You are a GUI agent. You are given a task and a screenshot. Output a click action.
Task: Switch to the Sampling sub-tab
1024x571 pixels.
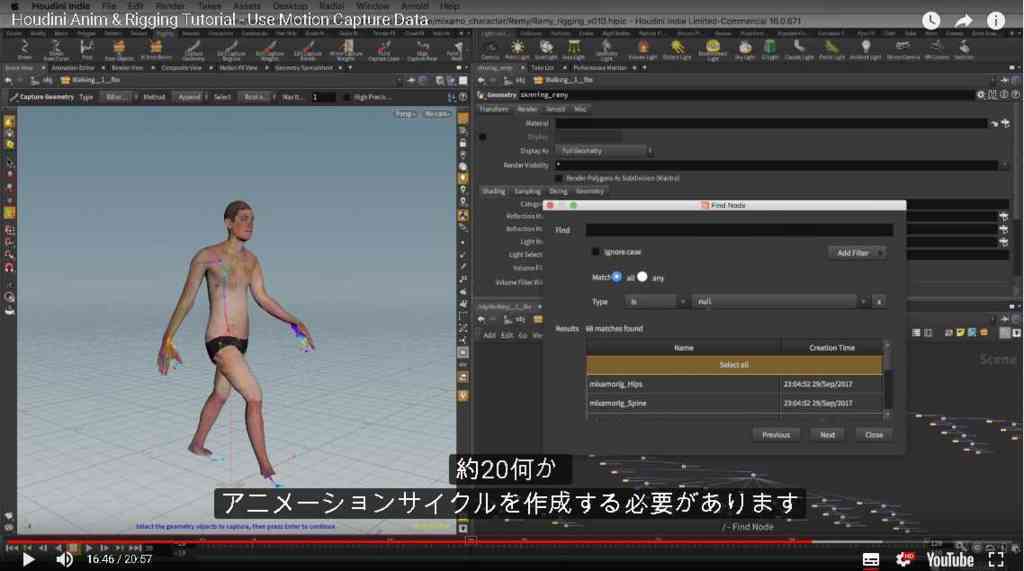click(527, 191)
